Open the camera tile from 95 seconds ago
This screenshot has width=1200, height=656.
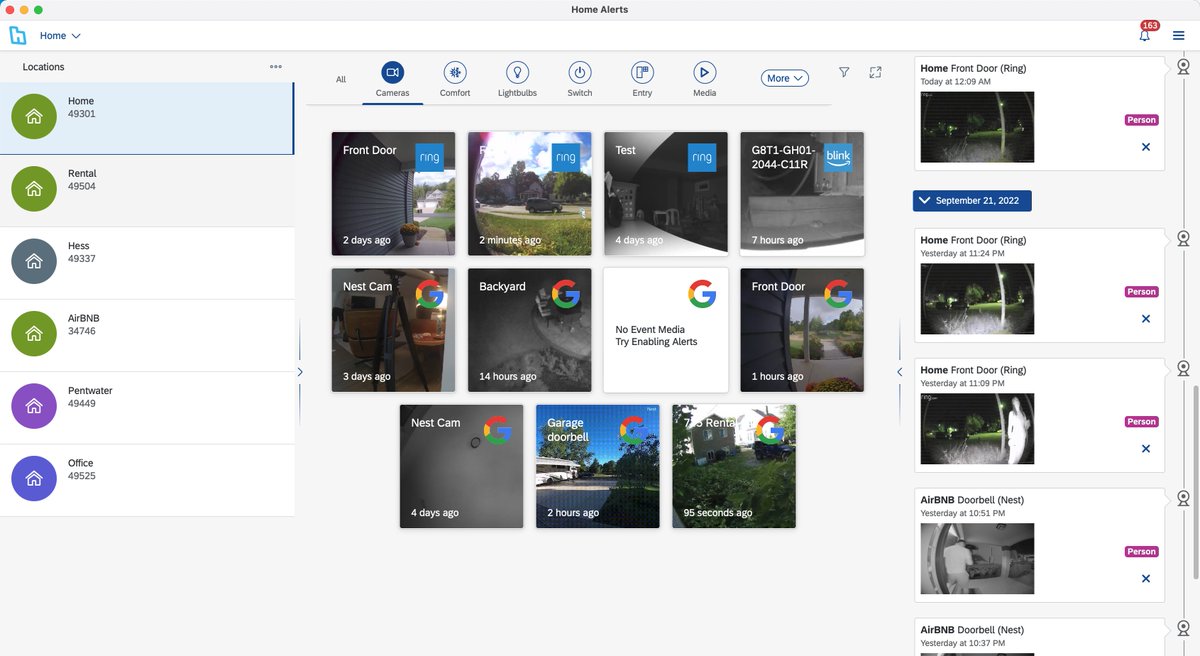point(734,466)
